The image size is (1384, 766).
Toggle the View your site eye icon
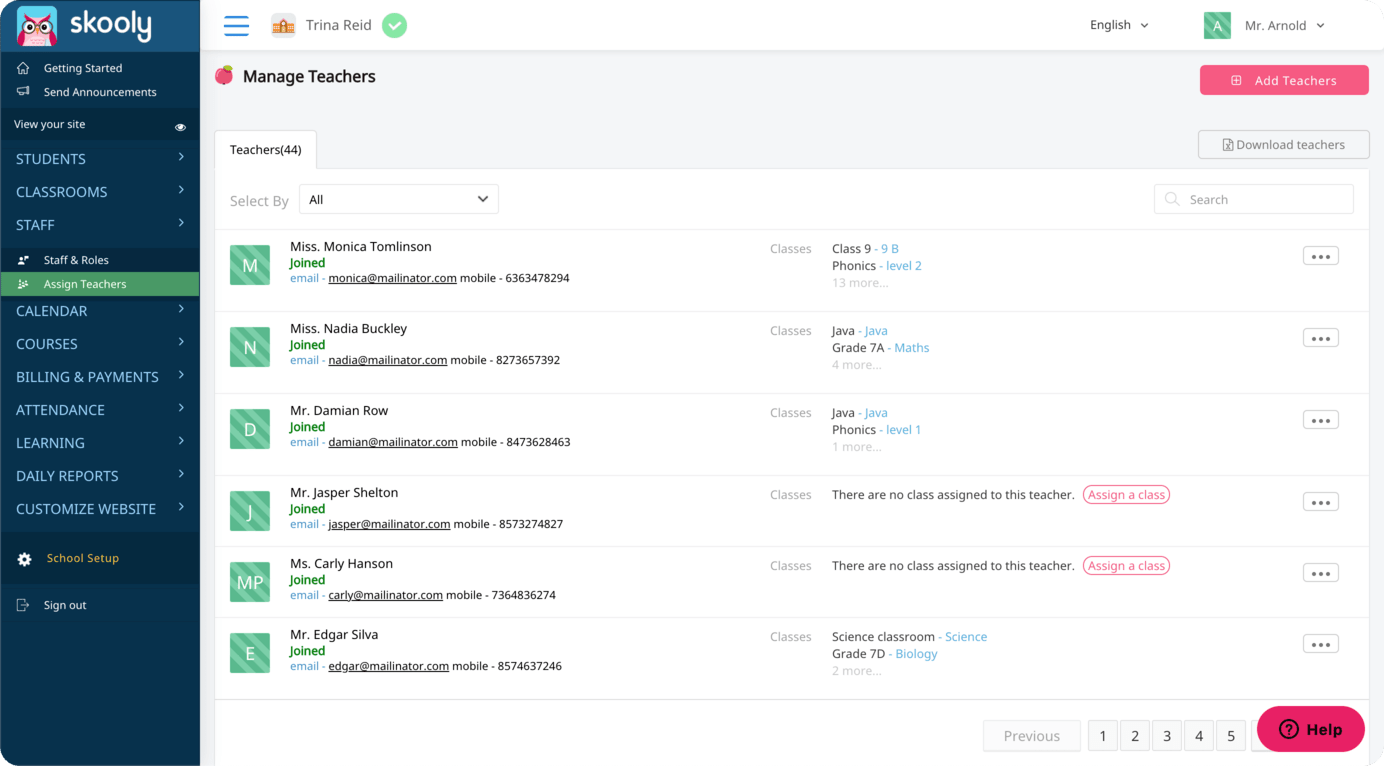(x=181, y=127)
